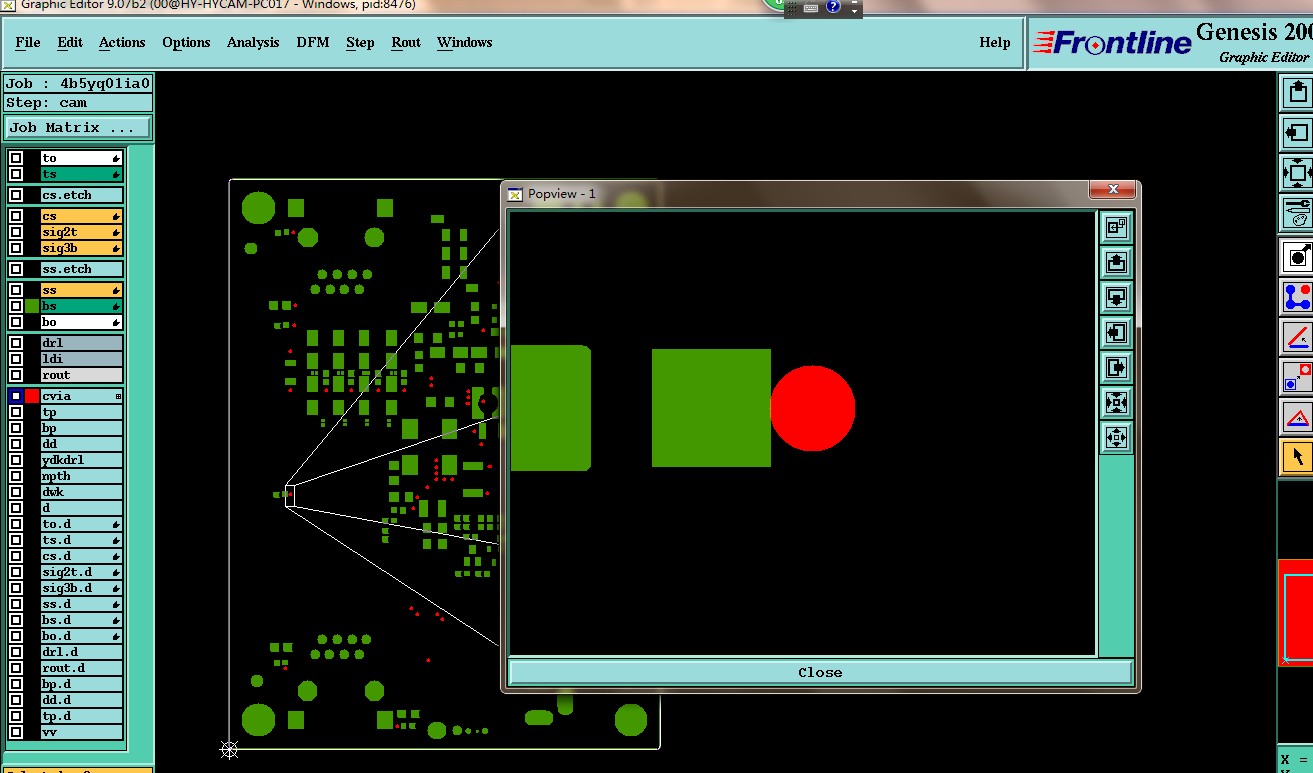Select the ldi layer name

(x=81, y=359)
